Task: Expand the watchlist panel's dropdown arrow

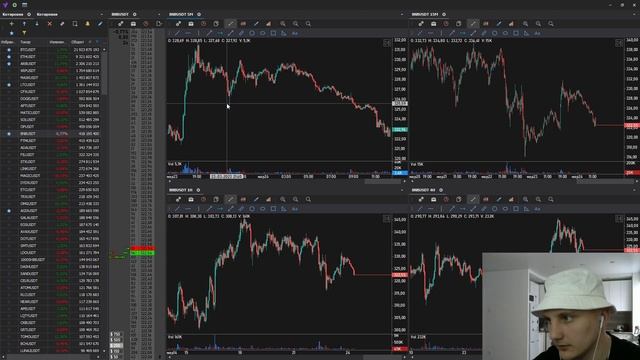Action: pyautogui.click(x=102, y=14)
